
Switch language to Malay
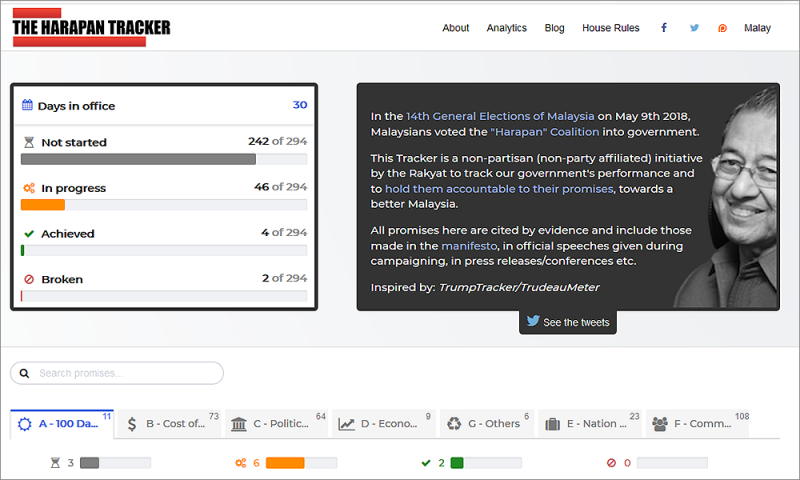(x=757, y=28)
